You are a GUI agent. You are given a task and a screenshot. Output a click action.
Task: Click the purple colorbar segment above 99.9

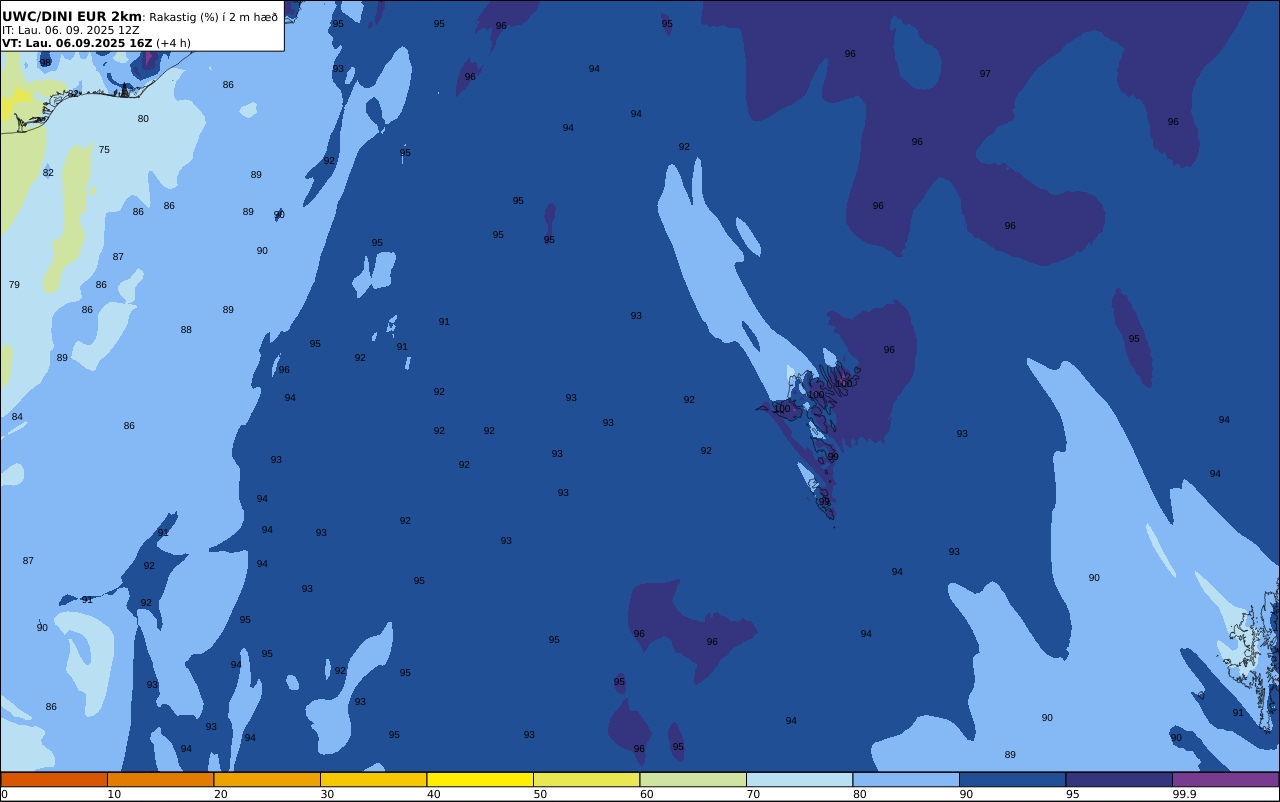(x=1225, y=779)
